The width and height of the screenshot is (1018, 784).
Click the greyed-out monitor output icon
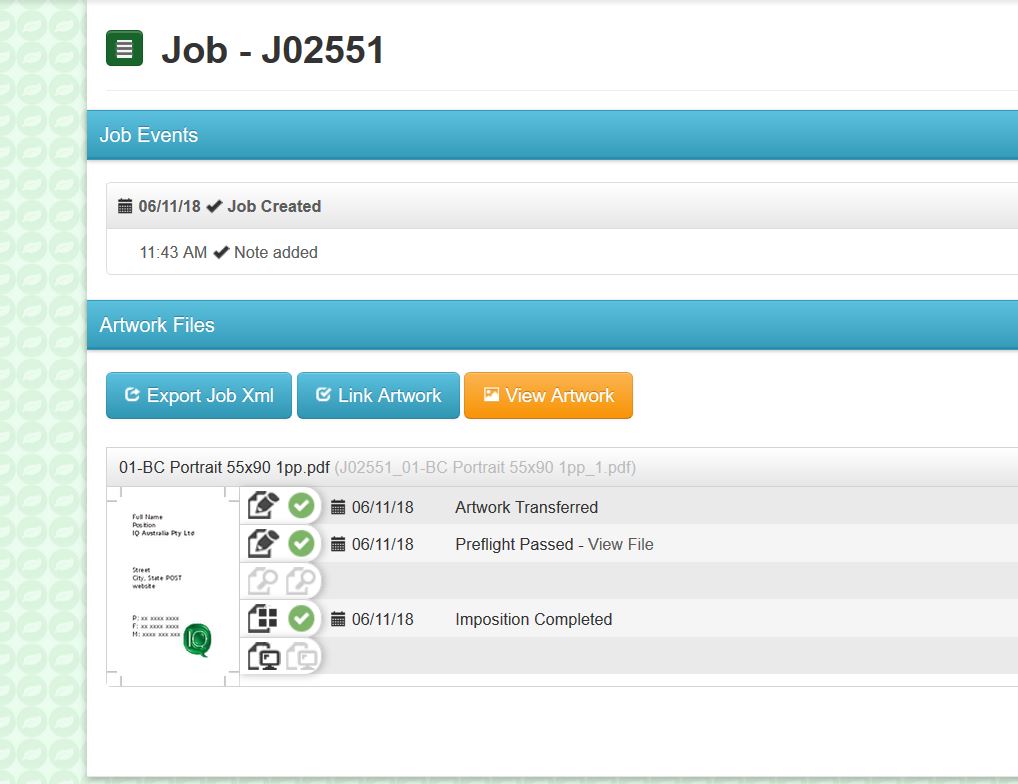[301, 656]
